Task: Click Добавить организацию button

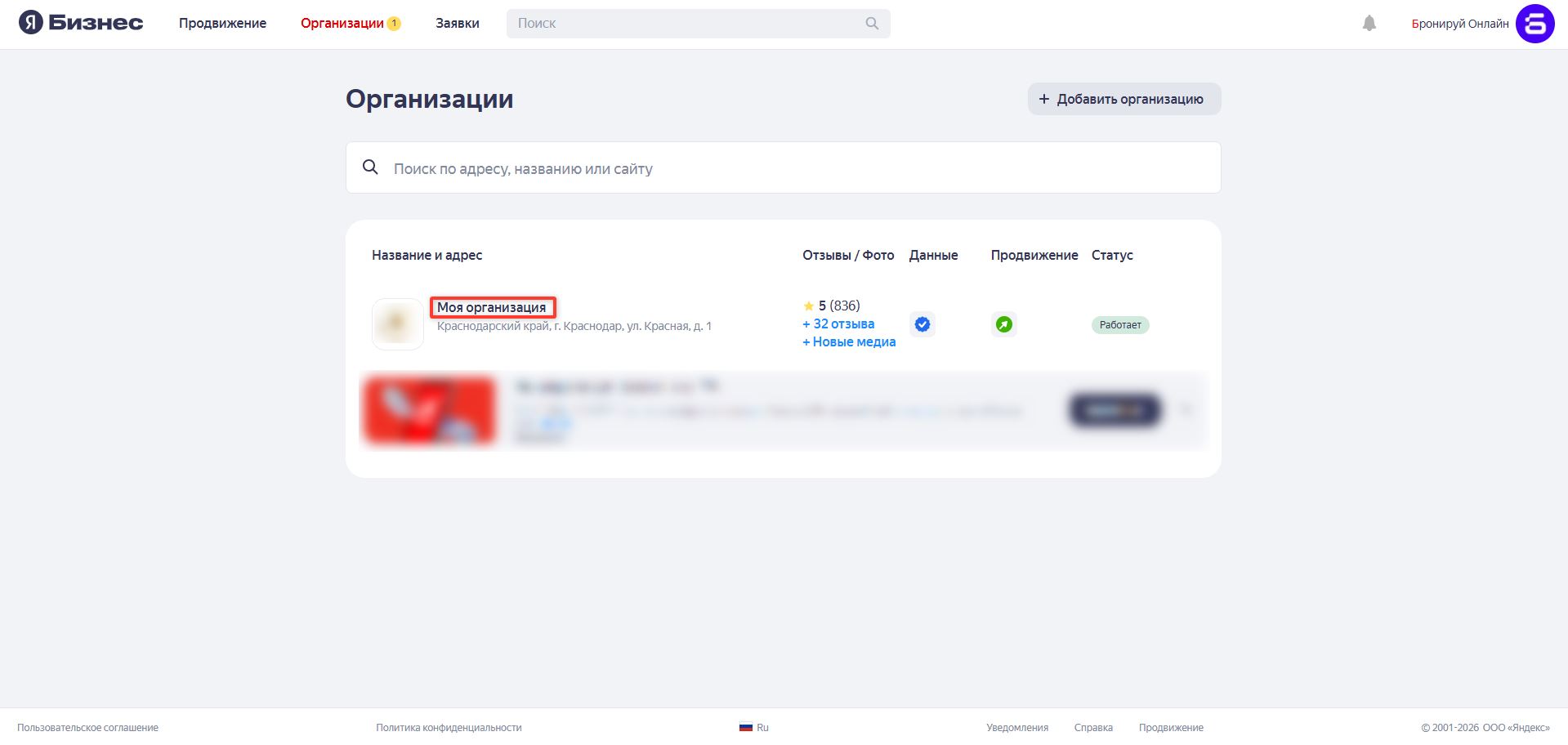Action: click(x=1124, y=99)
